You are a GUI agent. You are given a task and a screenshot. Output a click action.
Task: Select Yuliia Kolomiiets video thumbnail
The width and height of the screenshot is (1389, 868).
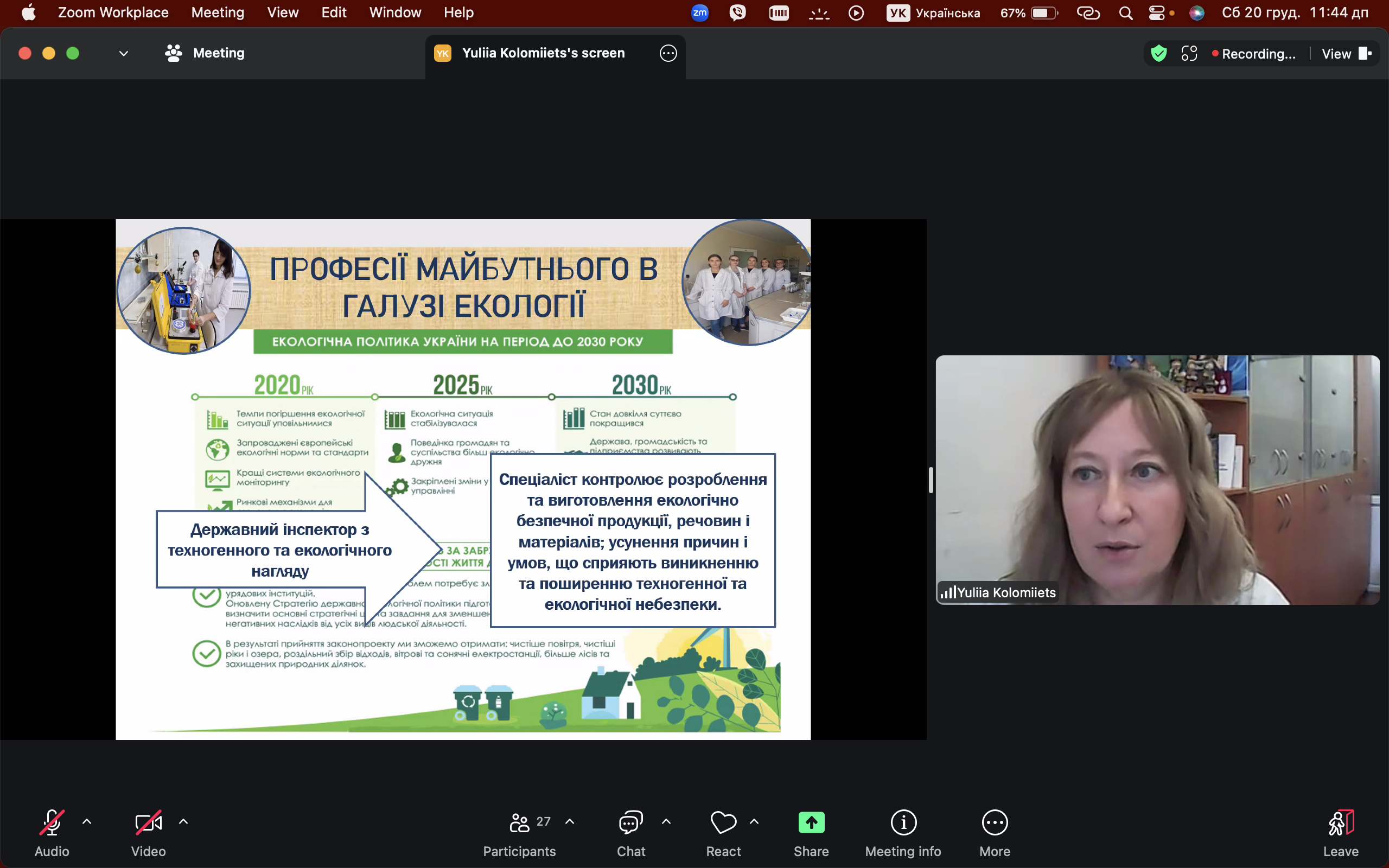pos(1157,480)
